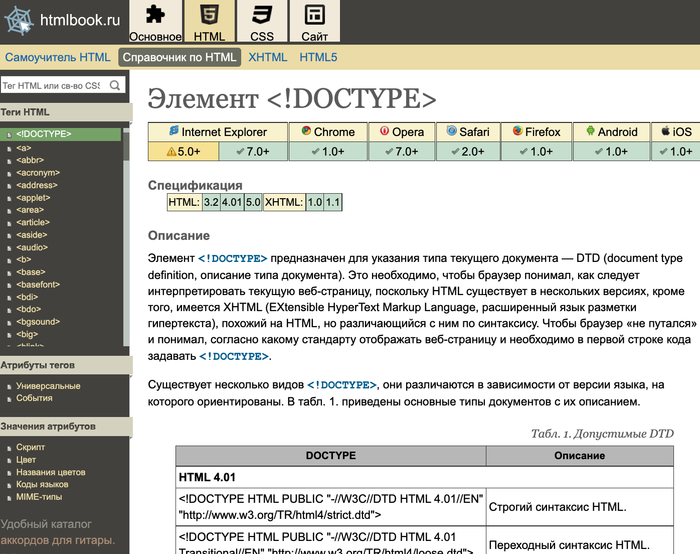Switch to Самоучитель HTML tab
Screen dimensions: 700x554
57,57
